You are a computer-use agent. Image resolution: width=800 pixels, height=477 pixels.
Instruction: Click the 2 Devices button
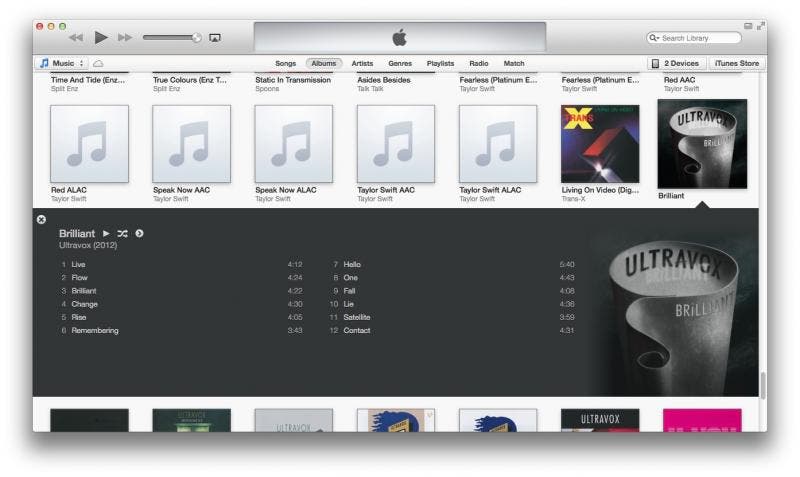pos(675,63)
